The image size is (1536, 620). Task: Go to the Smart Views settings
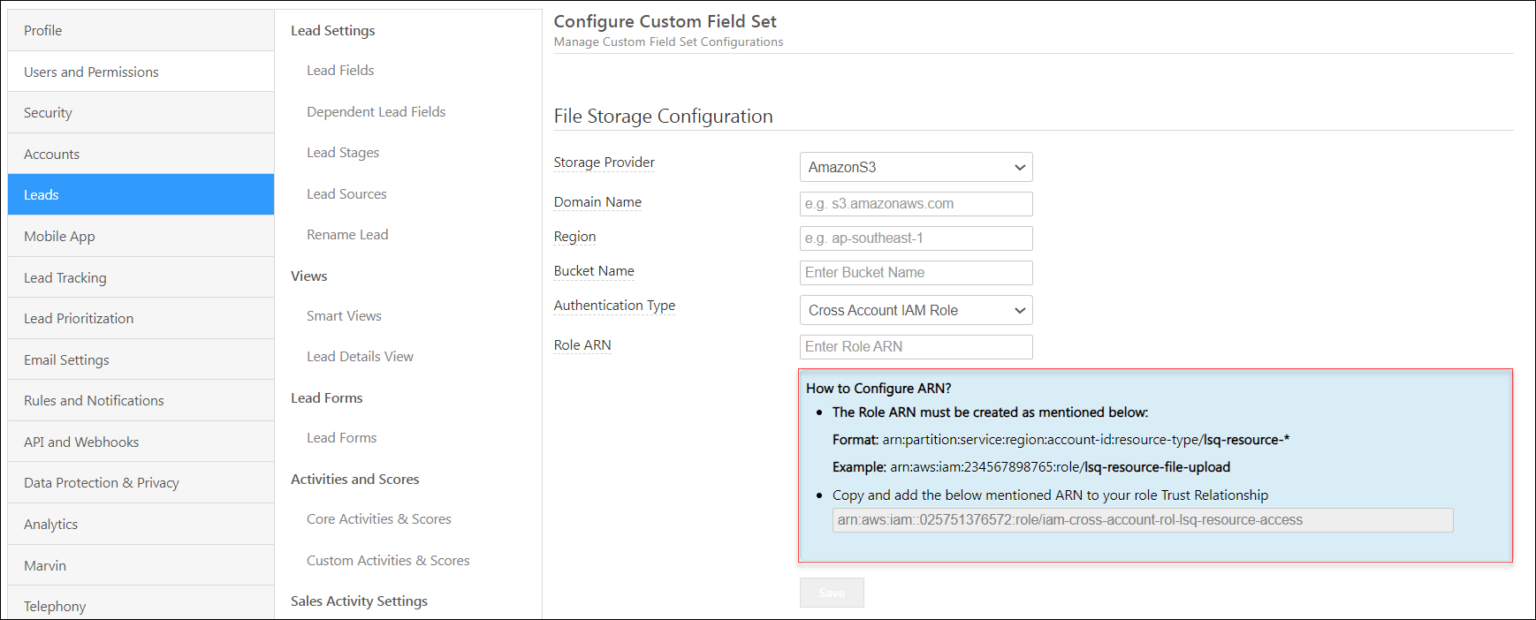click(344, 315)
